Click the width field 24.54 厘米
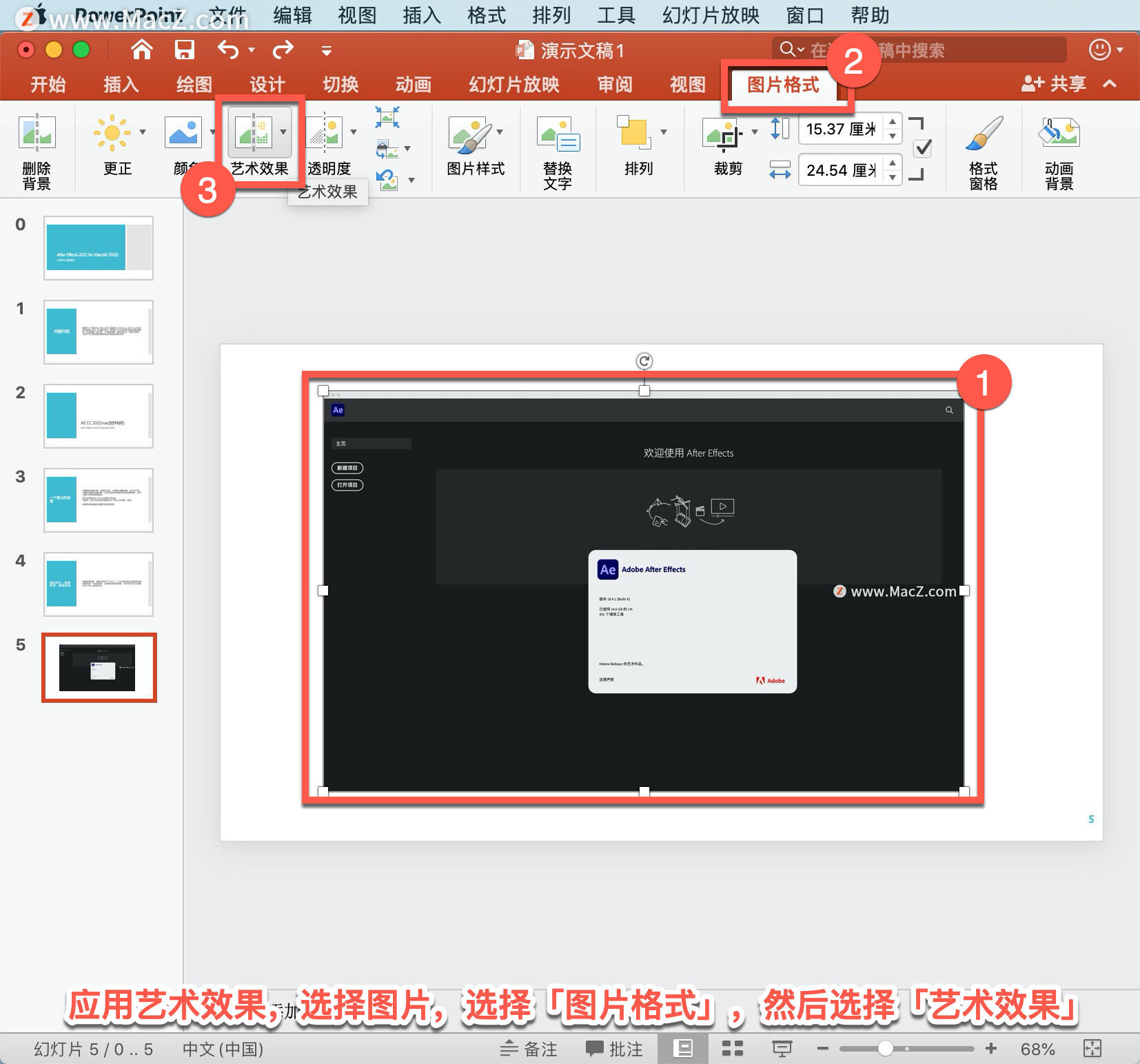This screenshot has width=1140, height=1064. click(841, 170)
